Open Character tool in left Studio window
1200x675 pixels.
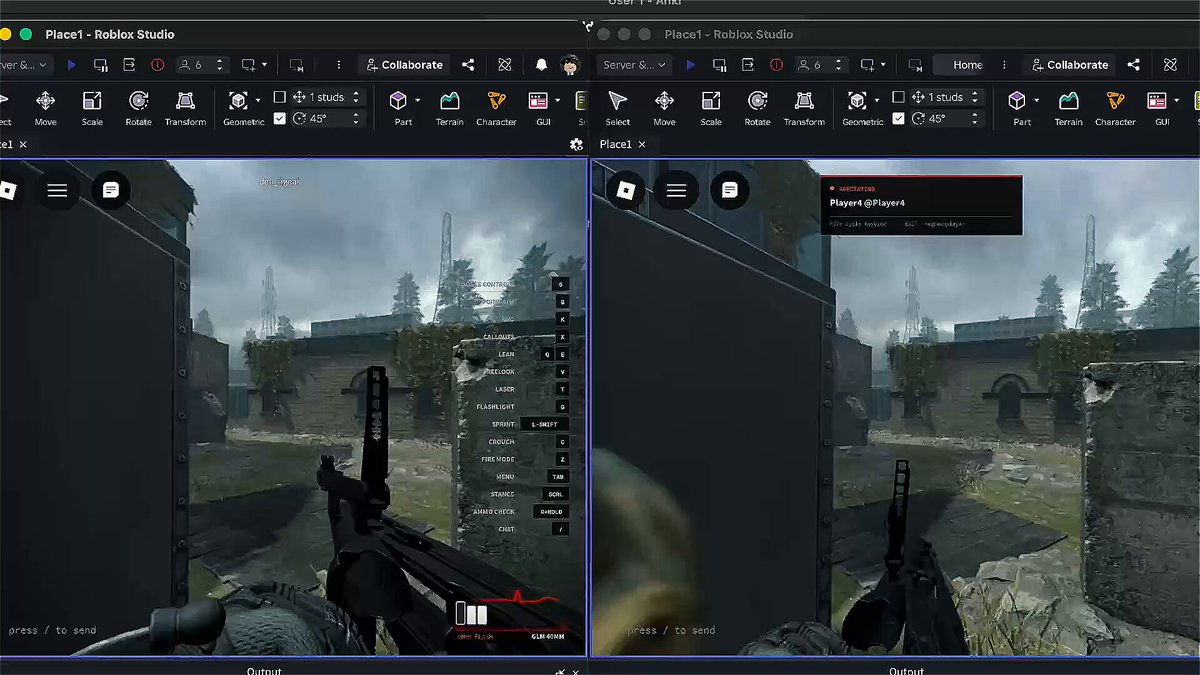click(496, 108)
